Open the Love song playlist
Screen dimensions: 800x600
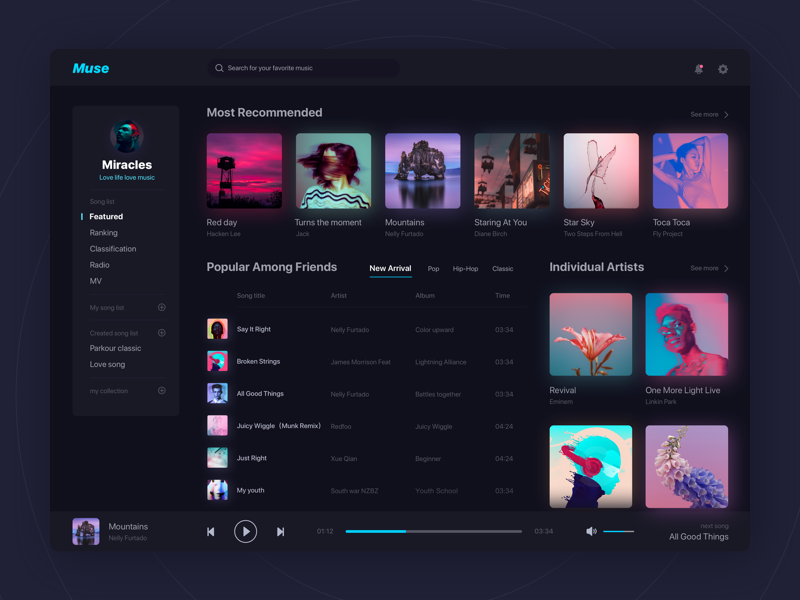[x=107, y=364]
